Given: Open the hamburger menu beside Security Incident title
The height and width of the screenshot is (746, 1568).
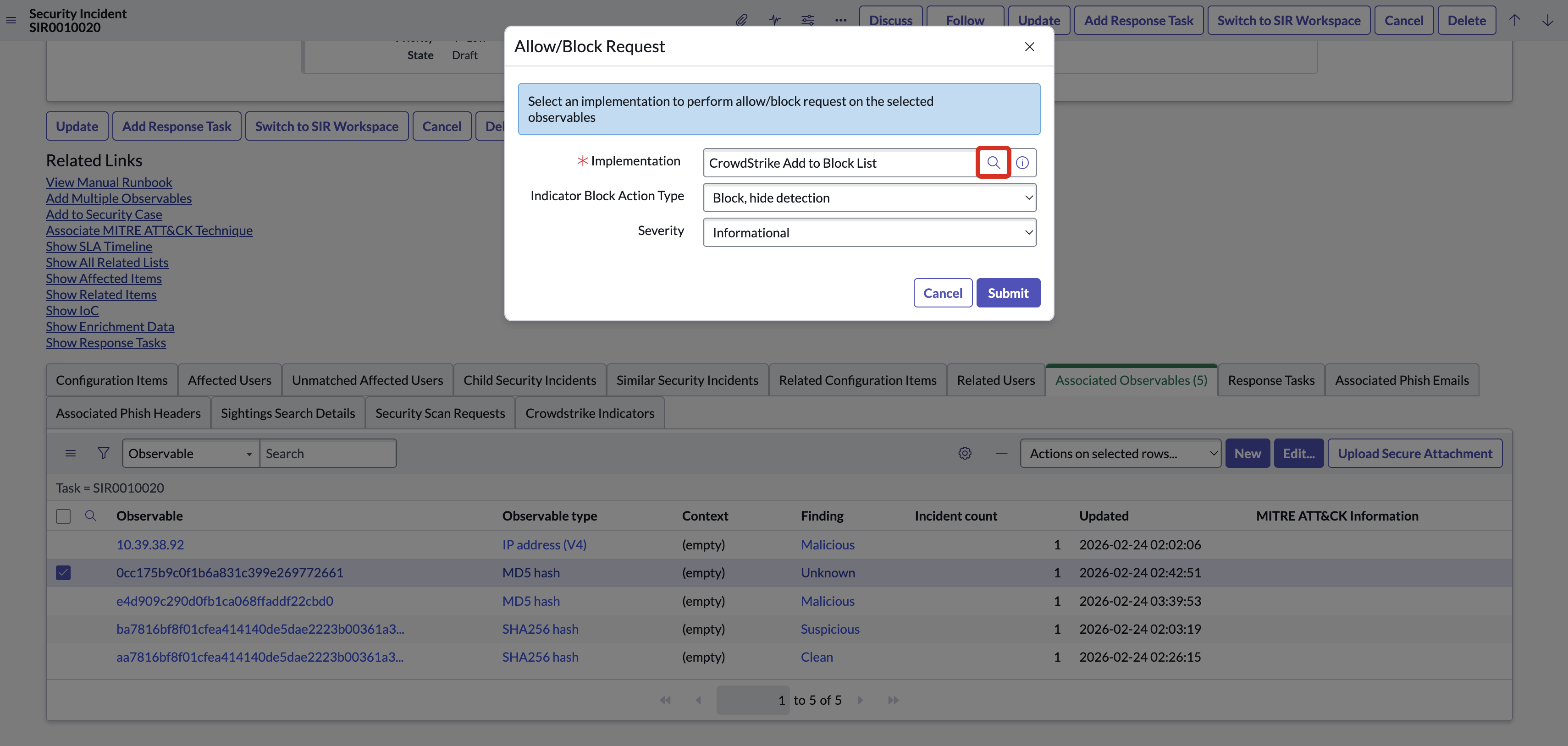Looking at the screenshot, I should (x=11, y=21).
